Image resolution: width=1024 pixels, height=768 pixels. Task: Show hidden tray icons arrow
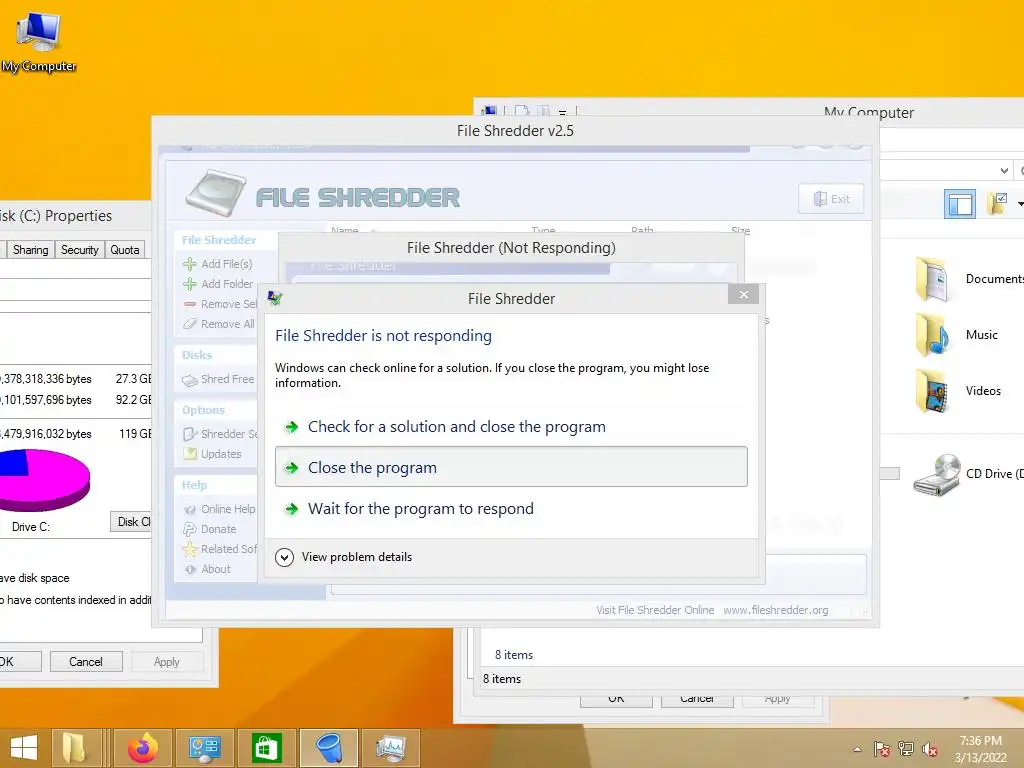click(x=857, y=749)
